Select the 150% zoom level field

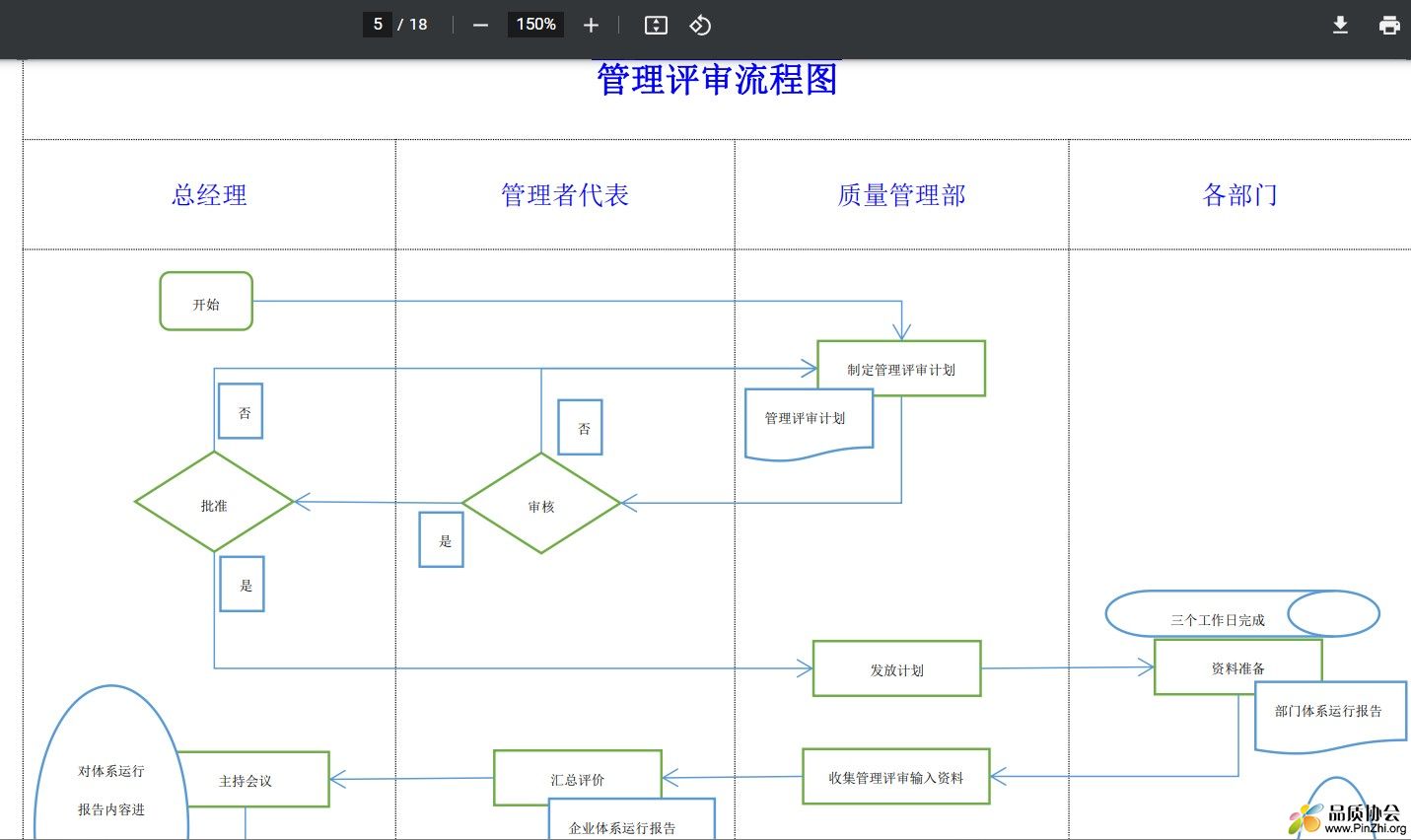tap(535, 24)
